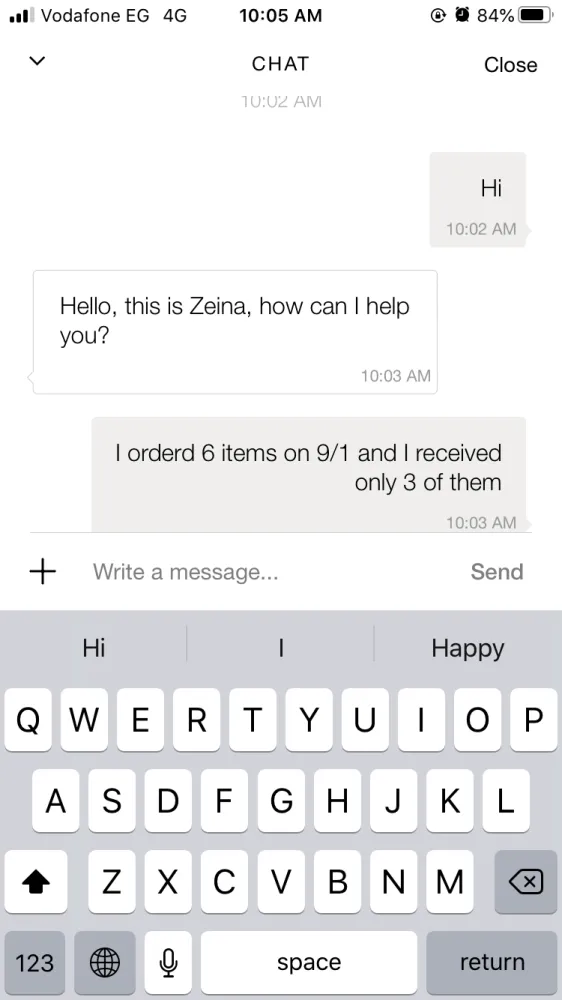Choose the "Happy" word suggestion
562x1000 pixels.
click(468, 648)
